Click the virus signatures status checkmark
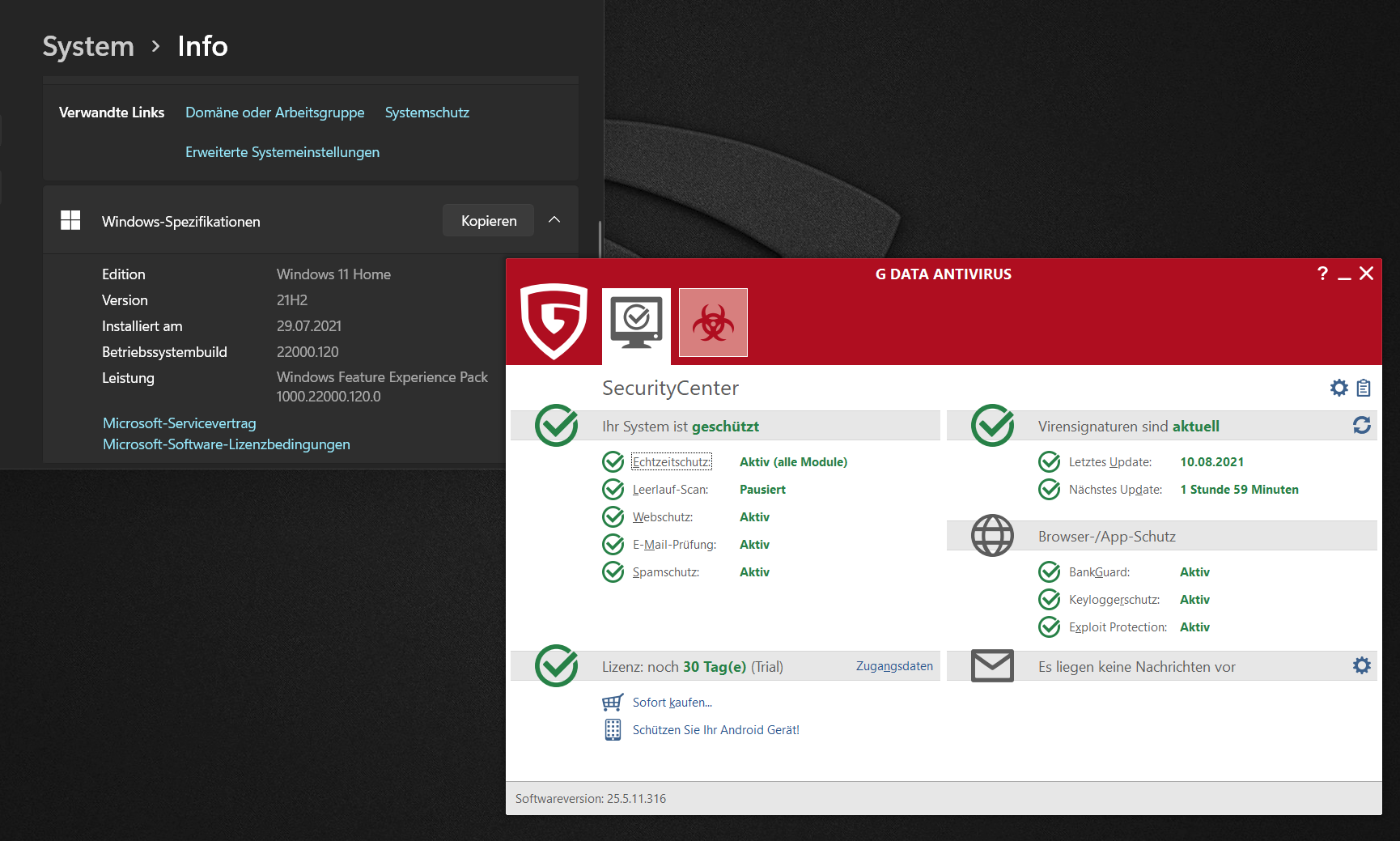The image size is (1400, 841). click(x=993, y=425)
